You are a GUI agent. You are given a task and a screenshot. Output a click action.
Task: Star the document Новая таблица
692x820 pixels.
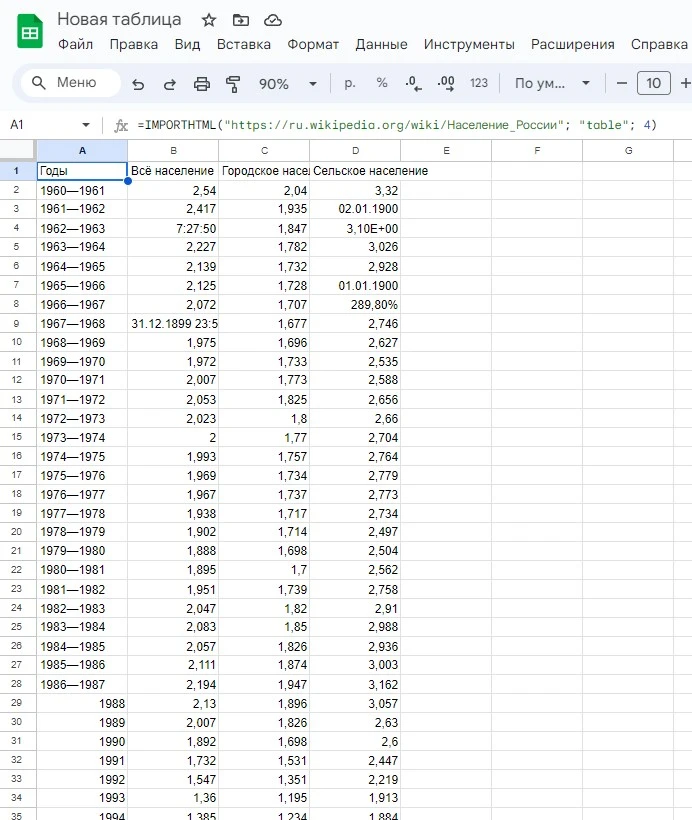click(208, 20)
